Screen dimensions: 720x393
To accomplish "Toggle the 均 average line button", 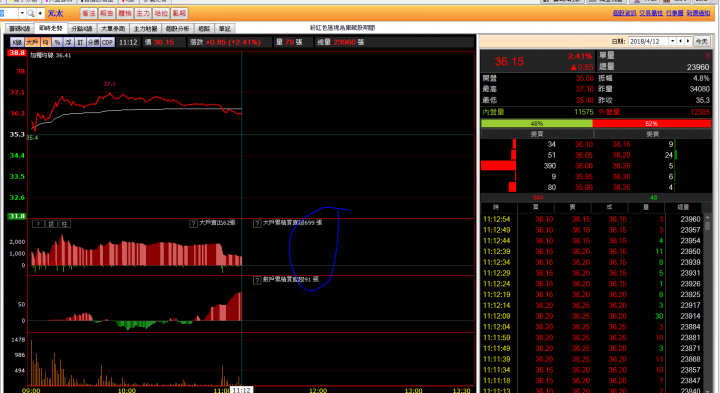I will (45, 42).
